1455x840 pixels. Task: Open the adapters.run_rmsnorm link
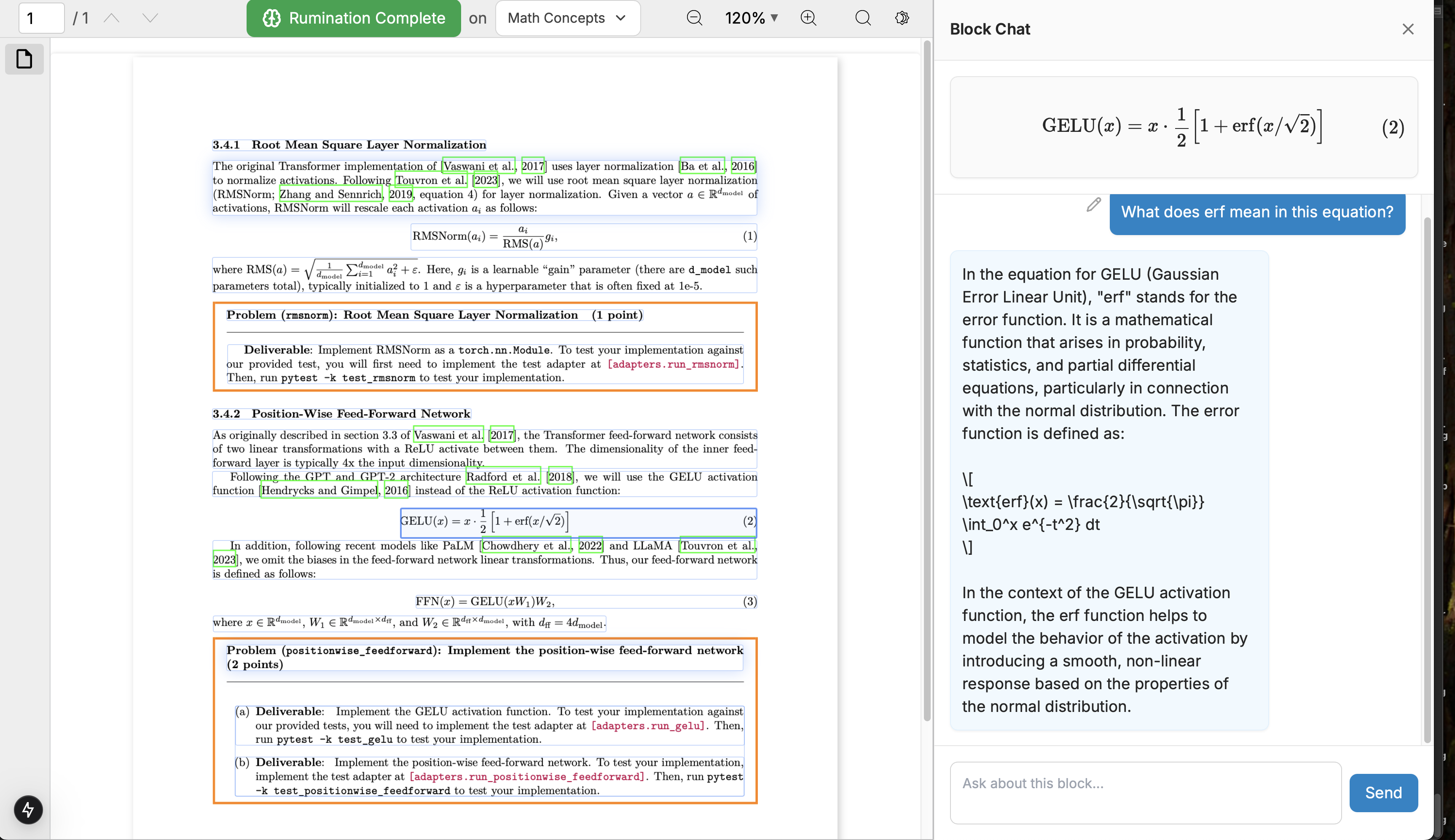(673, 364)
